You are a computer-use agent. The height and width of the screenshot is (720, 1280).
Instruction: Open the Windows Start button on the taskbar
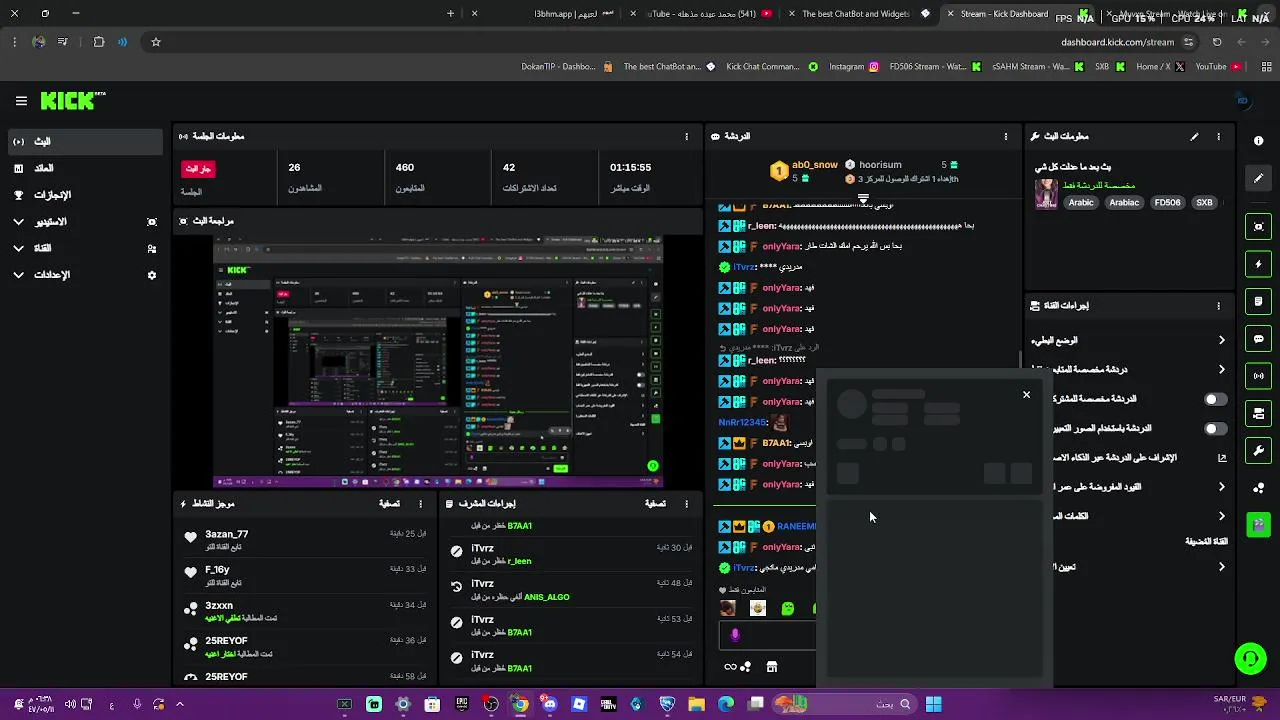(x=933, y=704)
